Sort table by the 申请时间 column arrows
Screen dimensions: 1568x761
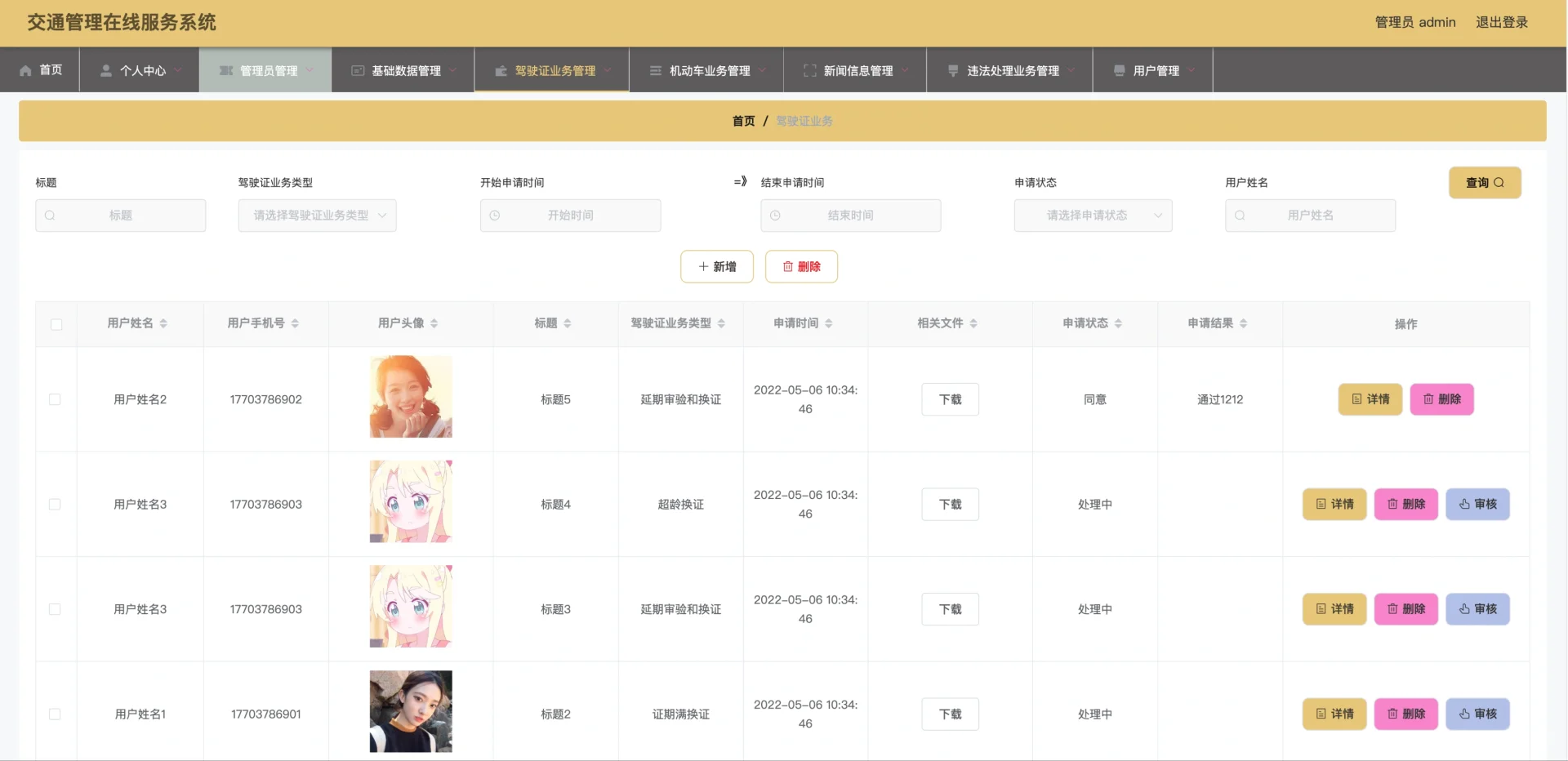pyautogui.click(x=829, y=324)
